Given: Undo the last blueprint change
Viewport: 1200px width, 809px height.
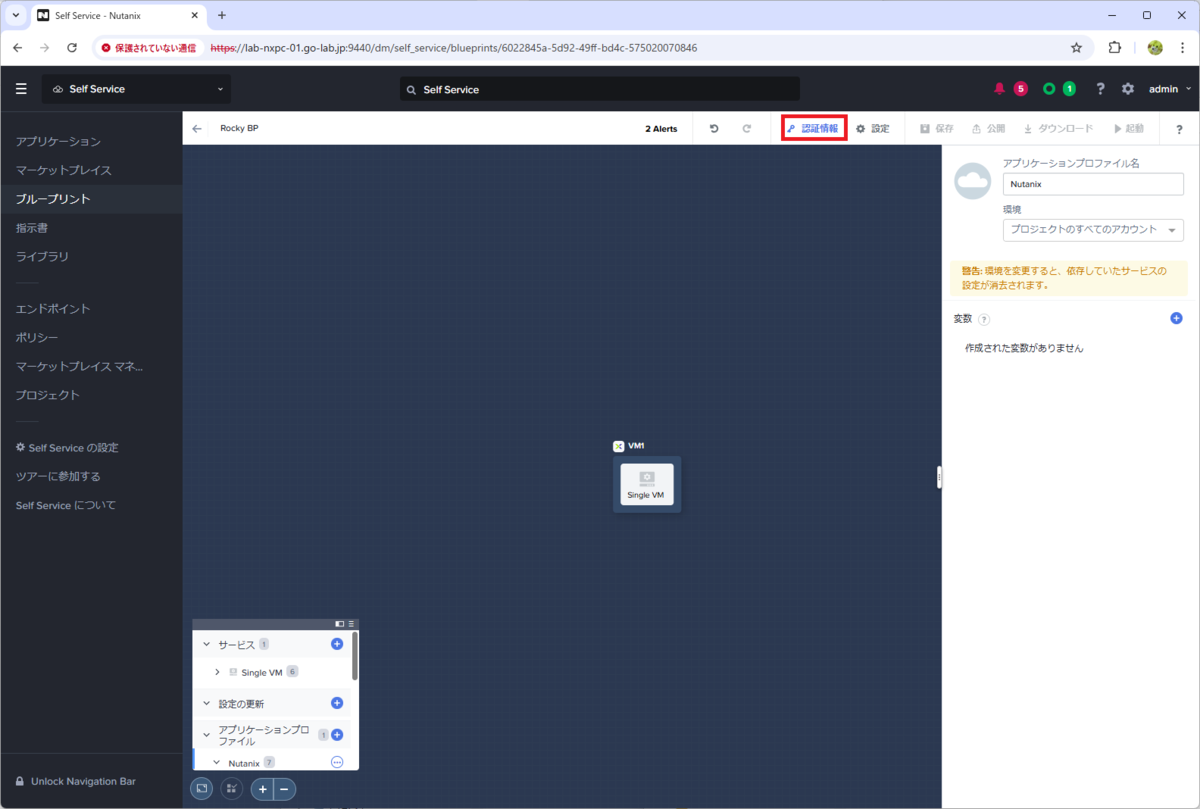Looking at the screenshot, I should point(714,129).
